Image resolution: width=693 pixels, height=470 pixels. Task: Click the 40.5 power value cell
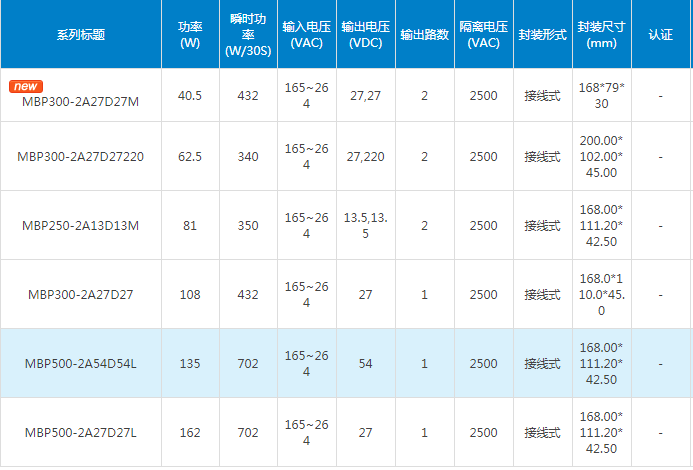pyautogui.click(x=189, y=96)
